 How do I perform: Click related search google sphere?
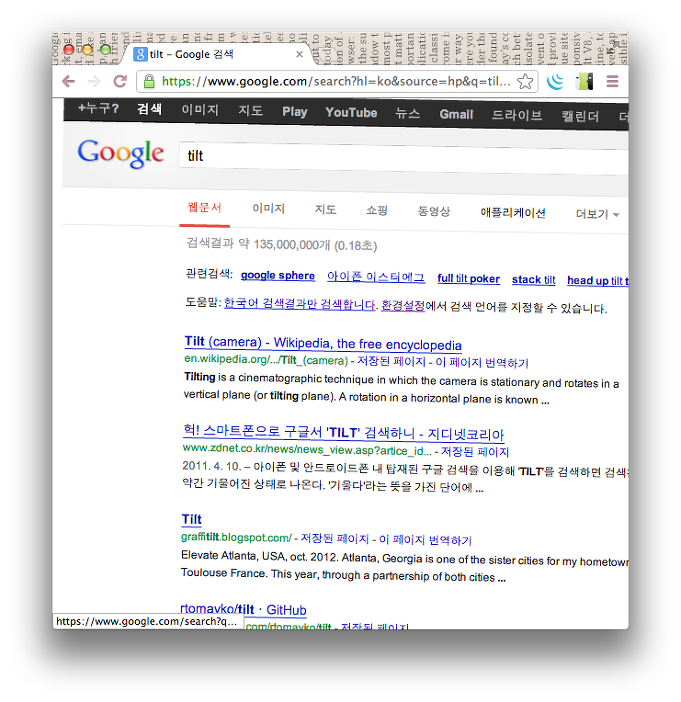coord(278,275)
